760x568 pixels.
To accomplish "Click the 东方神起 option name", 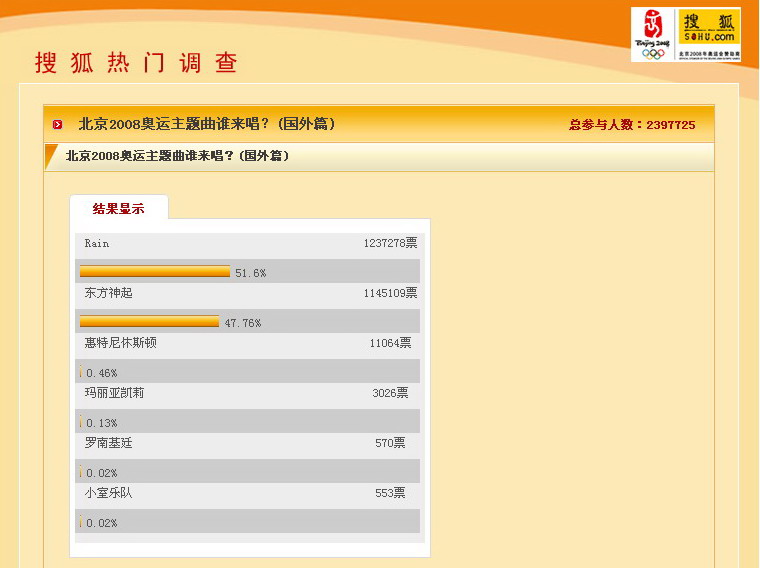I will tap(109, 293).
